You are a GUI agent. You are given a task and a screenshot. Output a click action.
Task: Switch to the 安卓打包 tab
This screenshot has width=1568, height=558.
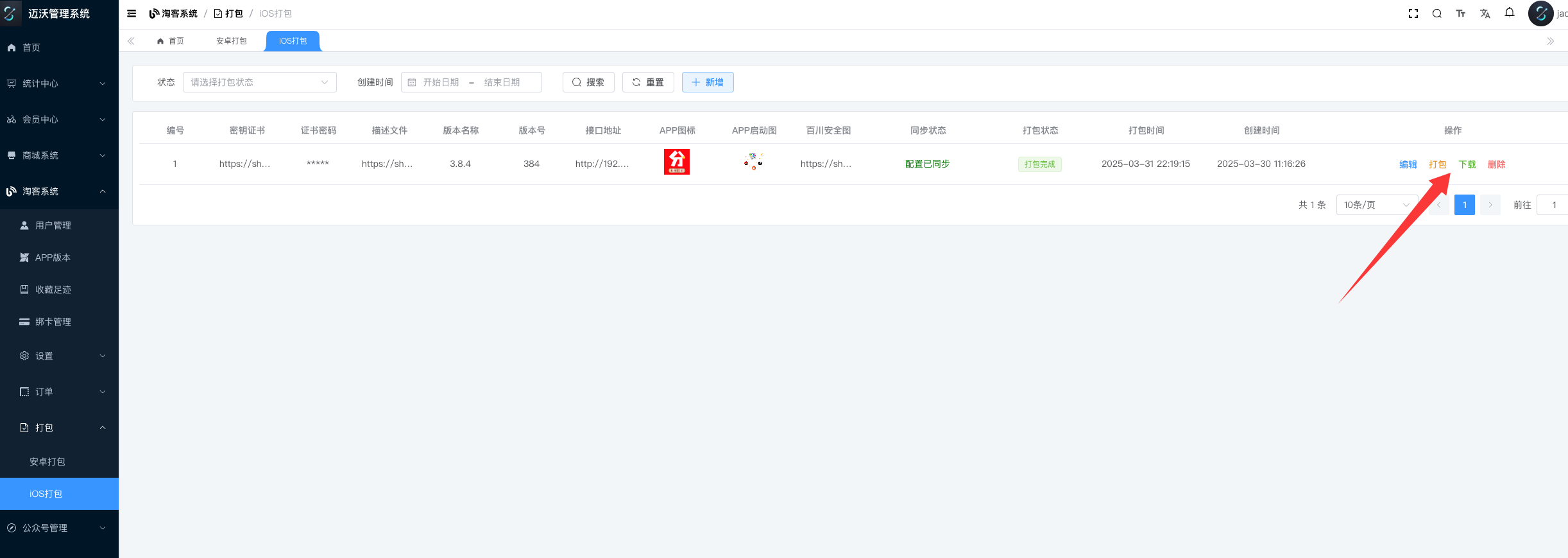click(231, 41)
